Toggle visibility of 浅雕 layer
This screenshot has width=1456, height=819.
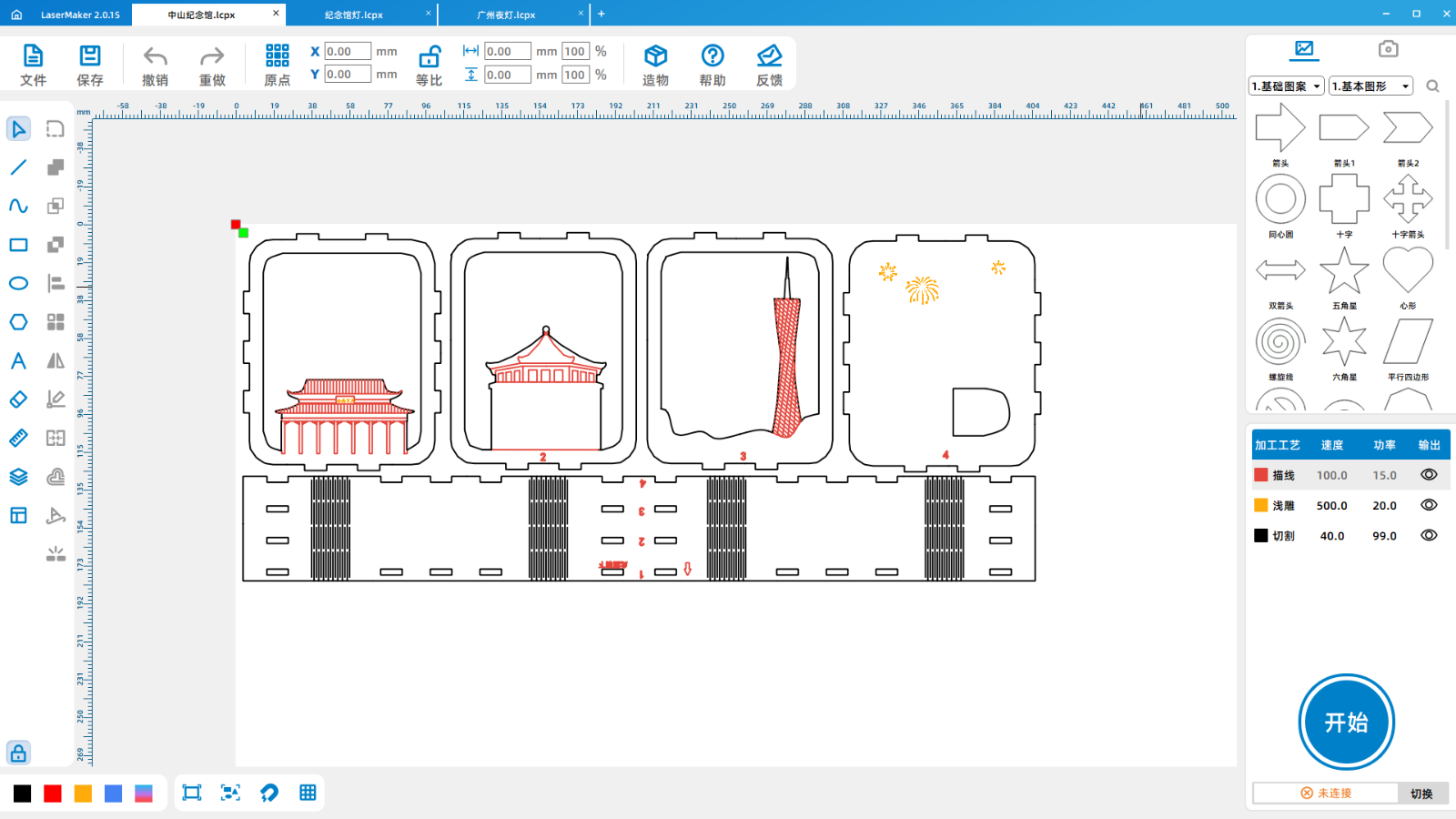click(1429, 505)
